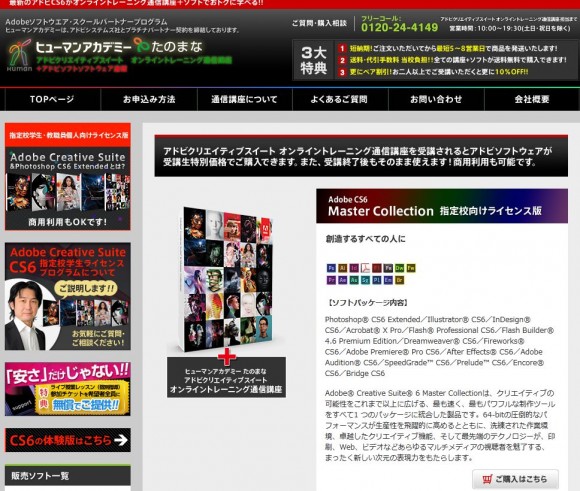Viewport: 580px width, 491px height.
Task: Open 会社概要 navigation item
Action: coord(532,99)
